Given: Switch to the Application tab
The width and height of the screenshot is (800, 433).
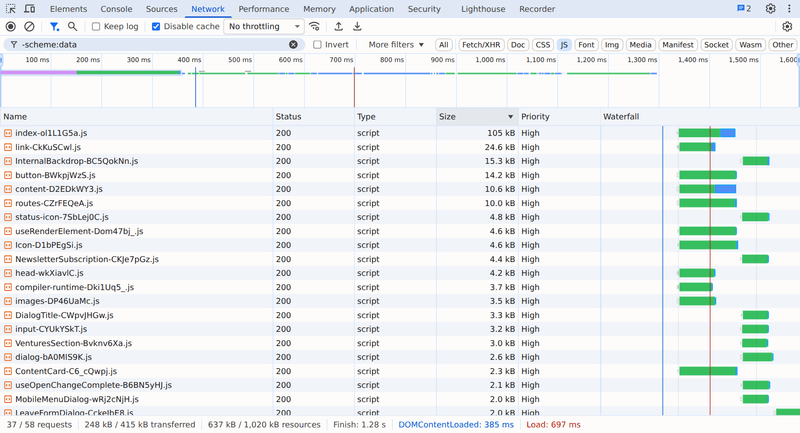Looking at the screenshot, I should 371,9.
